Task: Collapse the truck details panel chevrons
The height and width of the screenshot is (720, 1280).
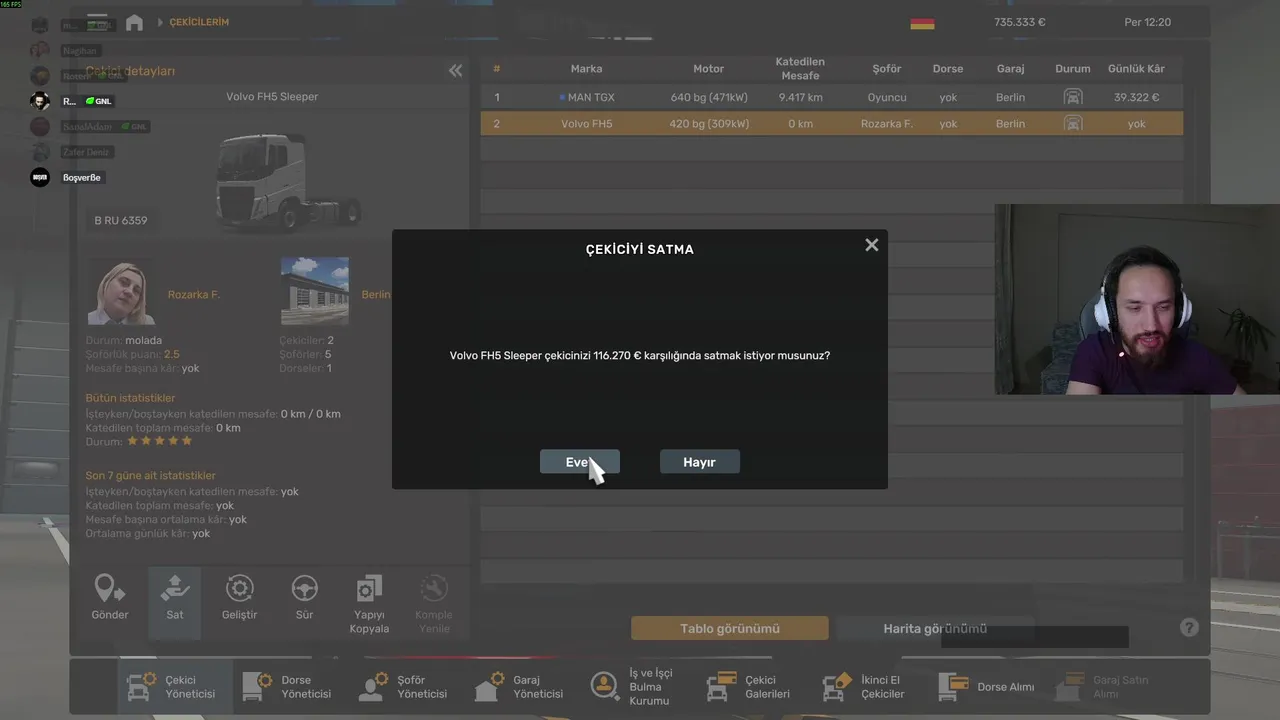Action: pyautogui.click(x=456, y=70)
